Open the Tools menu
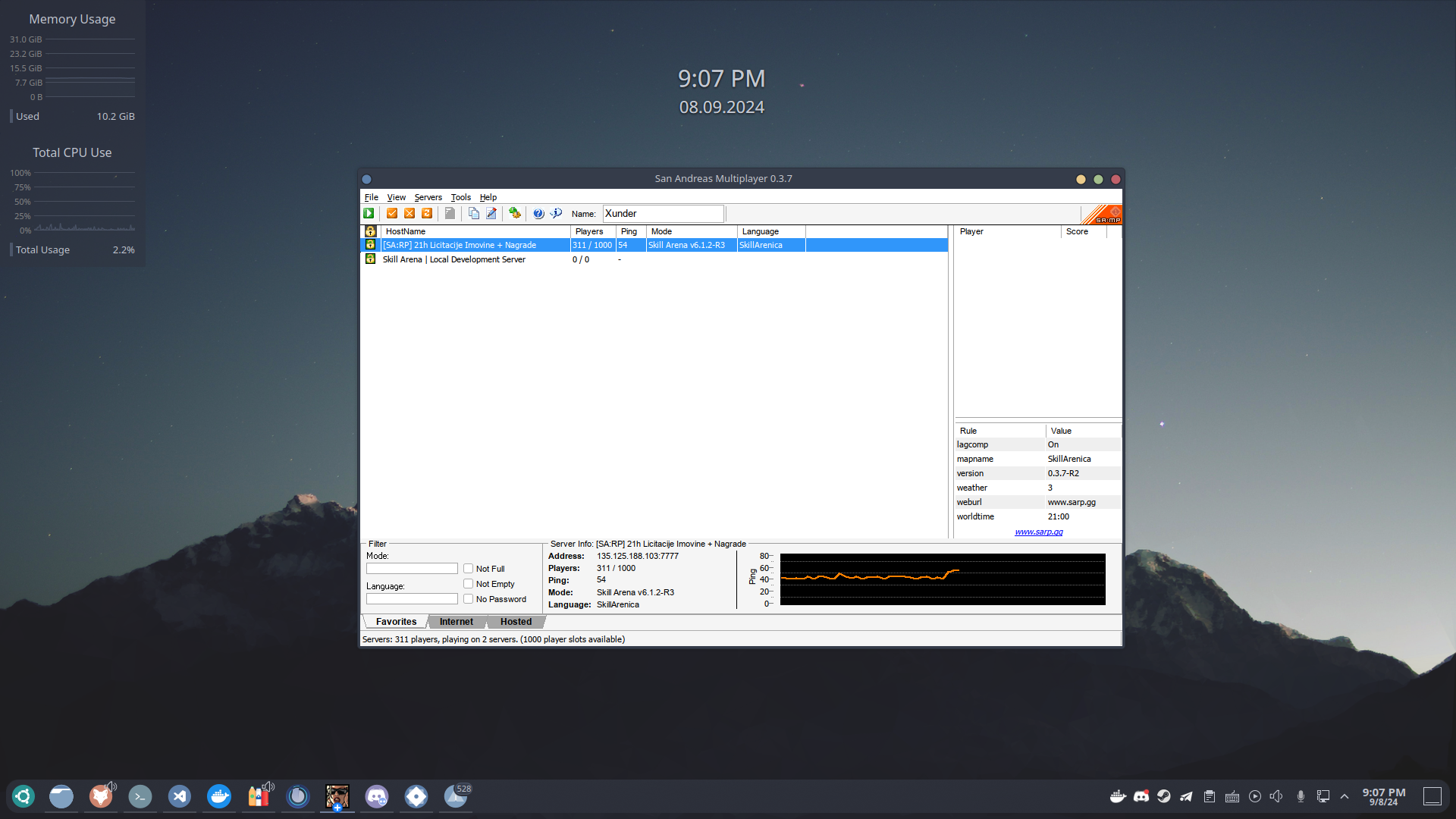 click(x=461, y=197)
